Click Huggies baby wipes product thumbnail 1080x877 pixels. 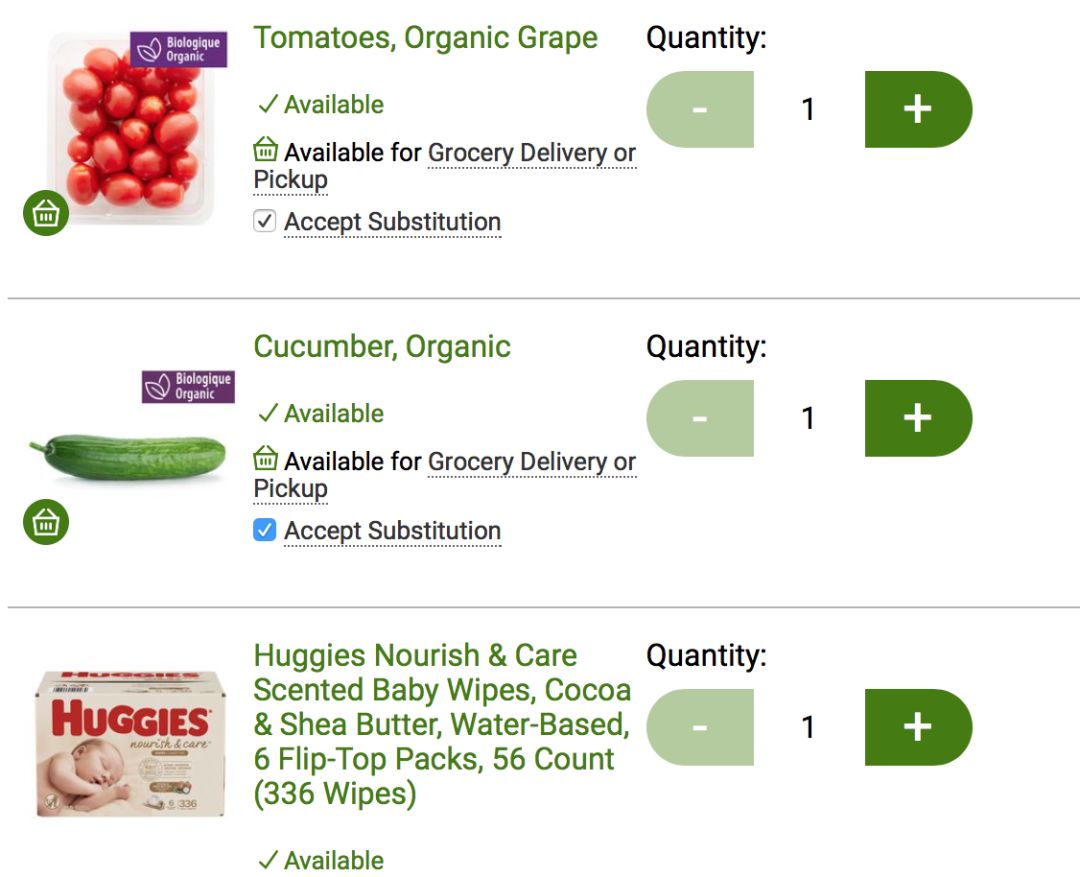[131, 743]
